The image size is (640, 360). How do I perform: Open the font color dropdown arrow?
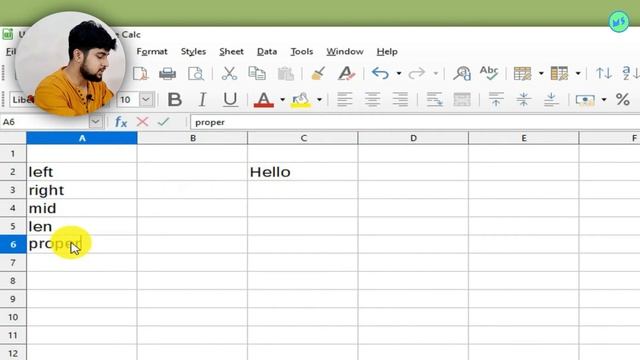[282, 100]
